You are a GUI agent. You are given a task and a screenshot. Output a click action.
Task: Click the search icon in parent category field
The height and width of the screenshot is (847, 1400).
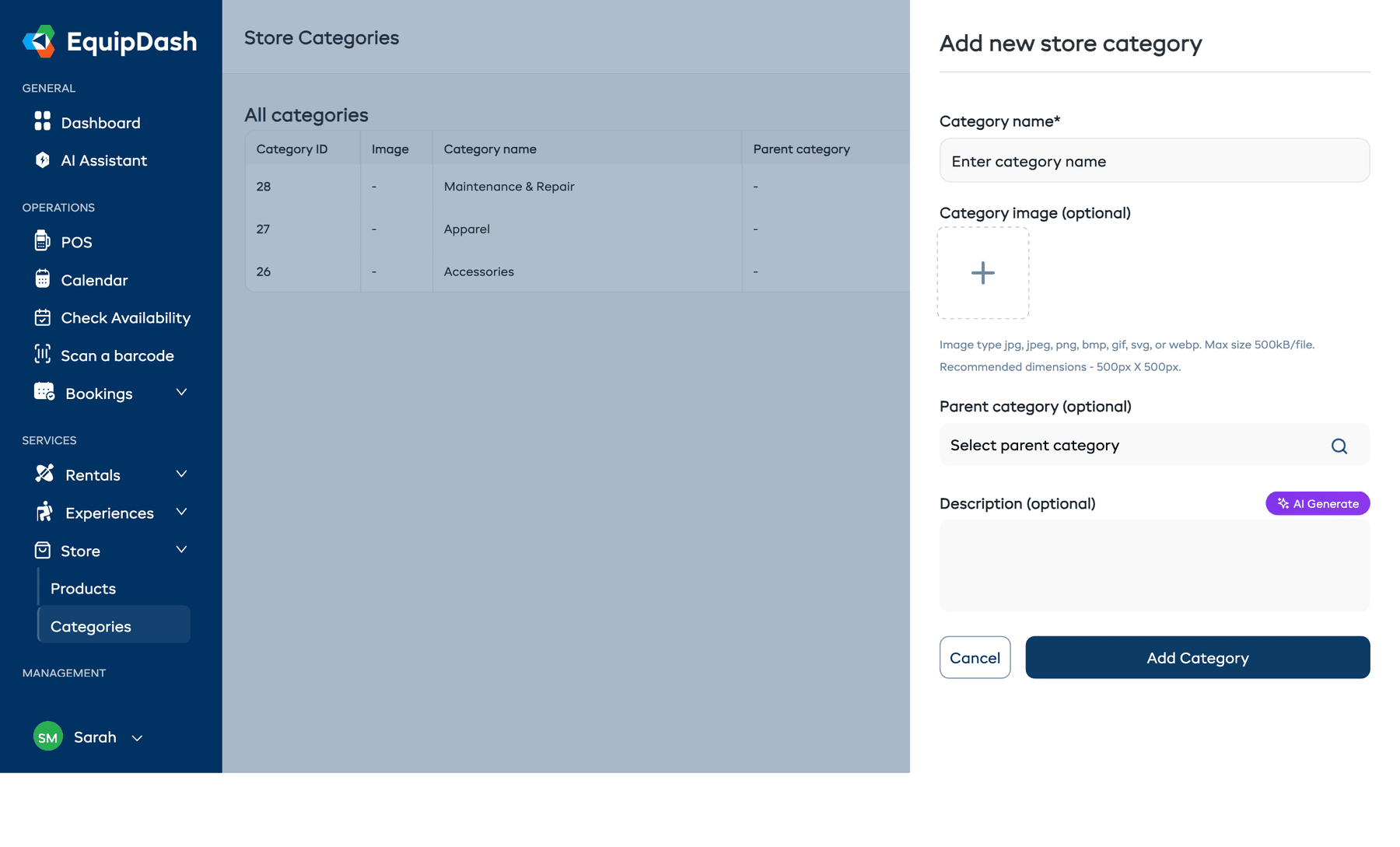pos(1339,446)
